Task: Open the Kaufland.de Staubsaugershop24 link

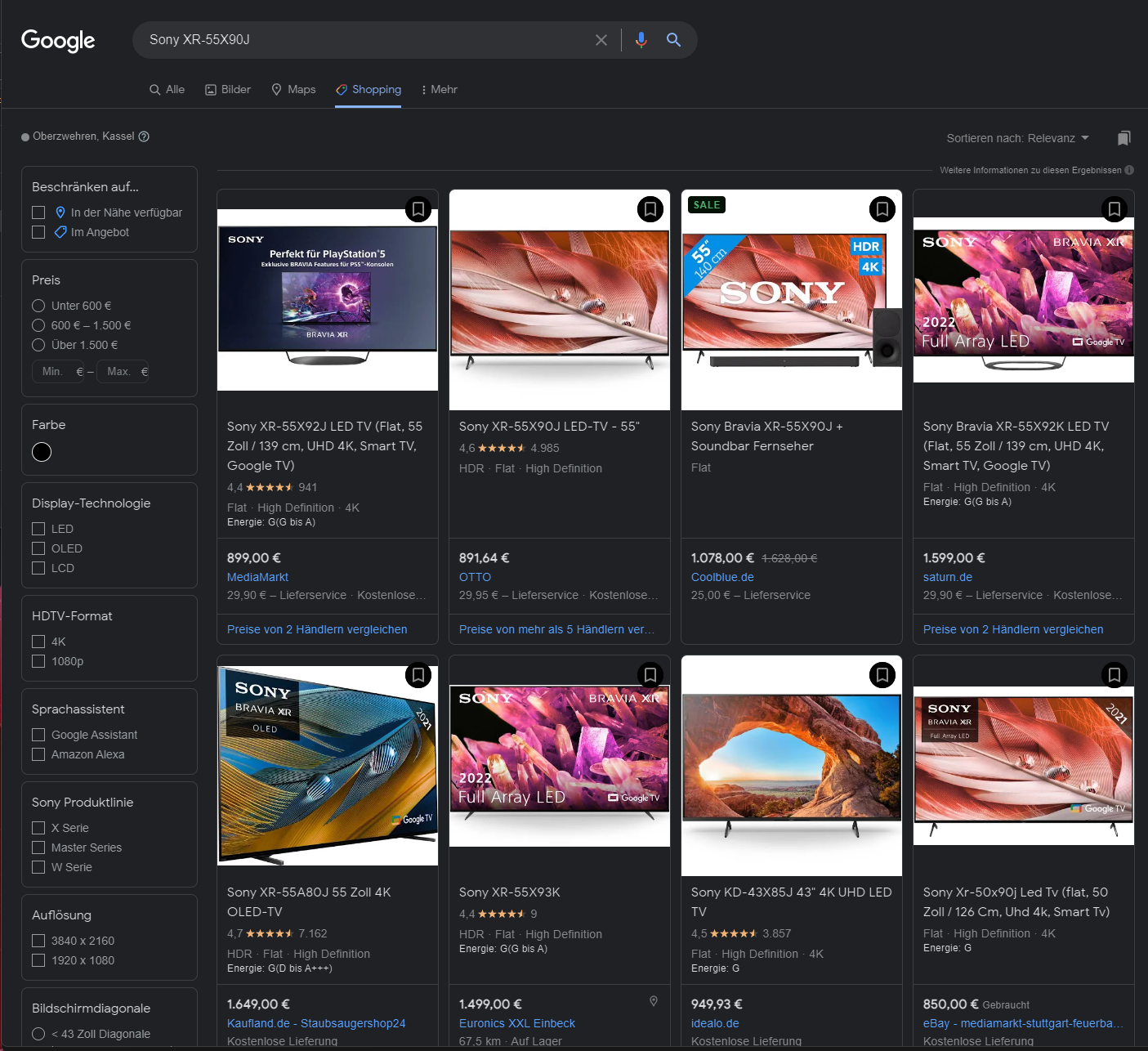Action: coord(316,1023)
